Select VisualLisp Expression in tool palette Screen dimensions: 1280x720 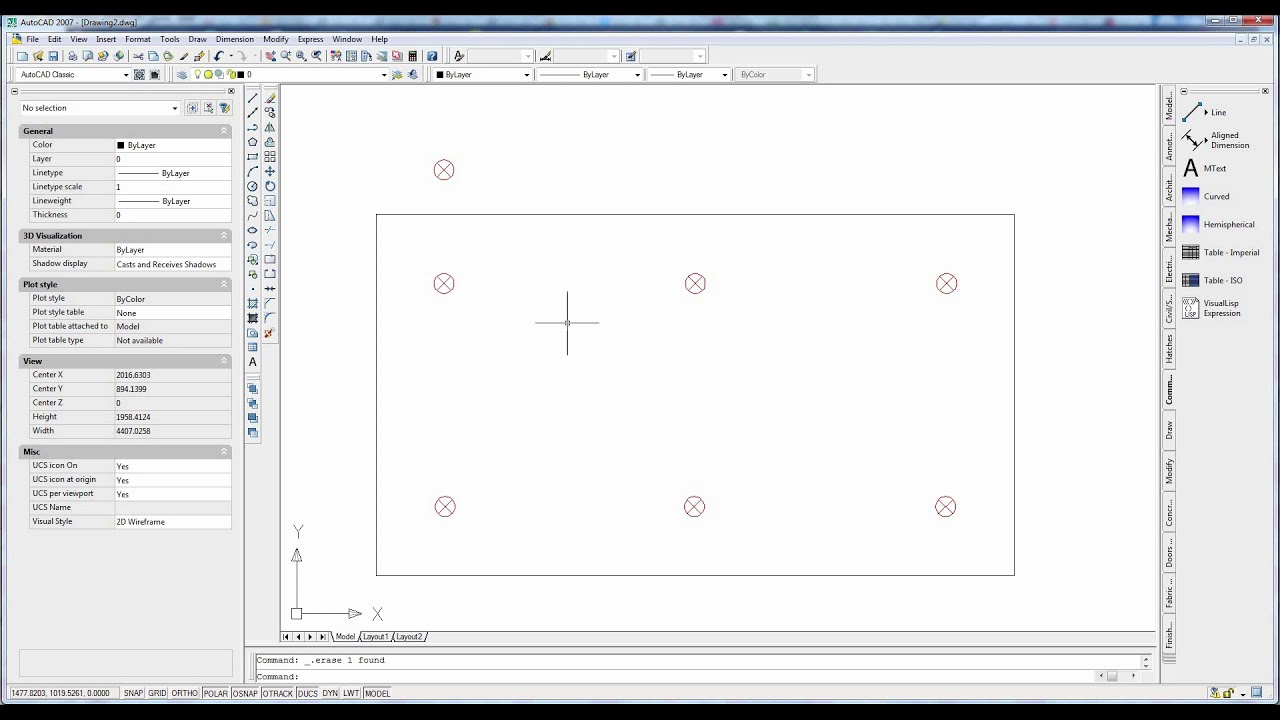1212,308
